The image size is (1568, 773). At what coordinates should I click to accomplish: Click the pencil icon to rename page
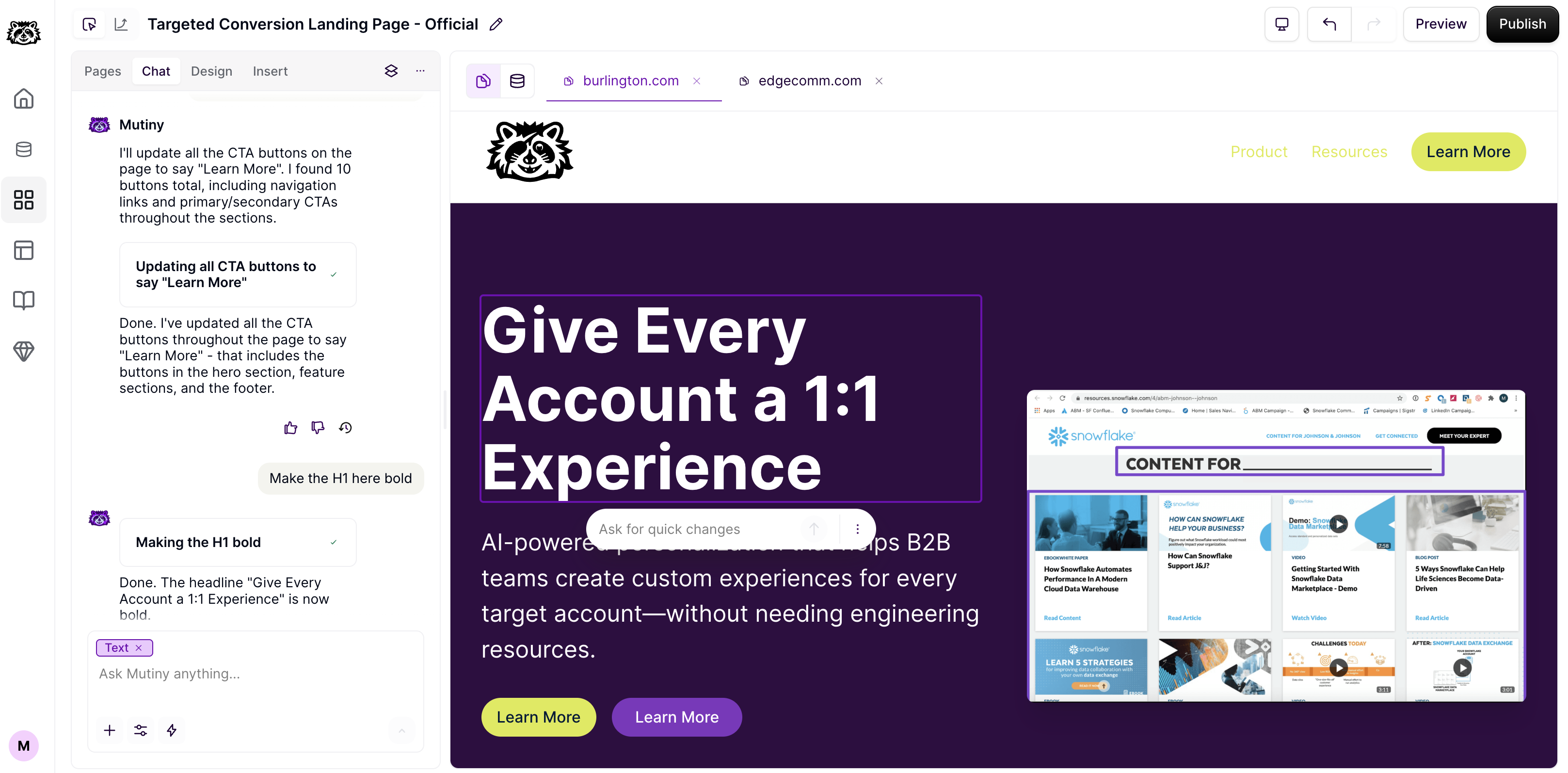click(496, 24)
